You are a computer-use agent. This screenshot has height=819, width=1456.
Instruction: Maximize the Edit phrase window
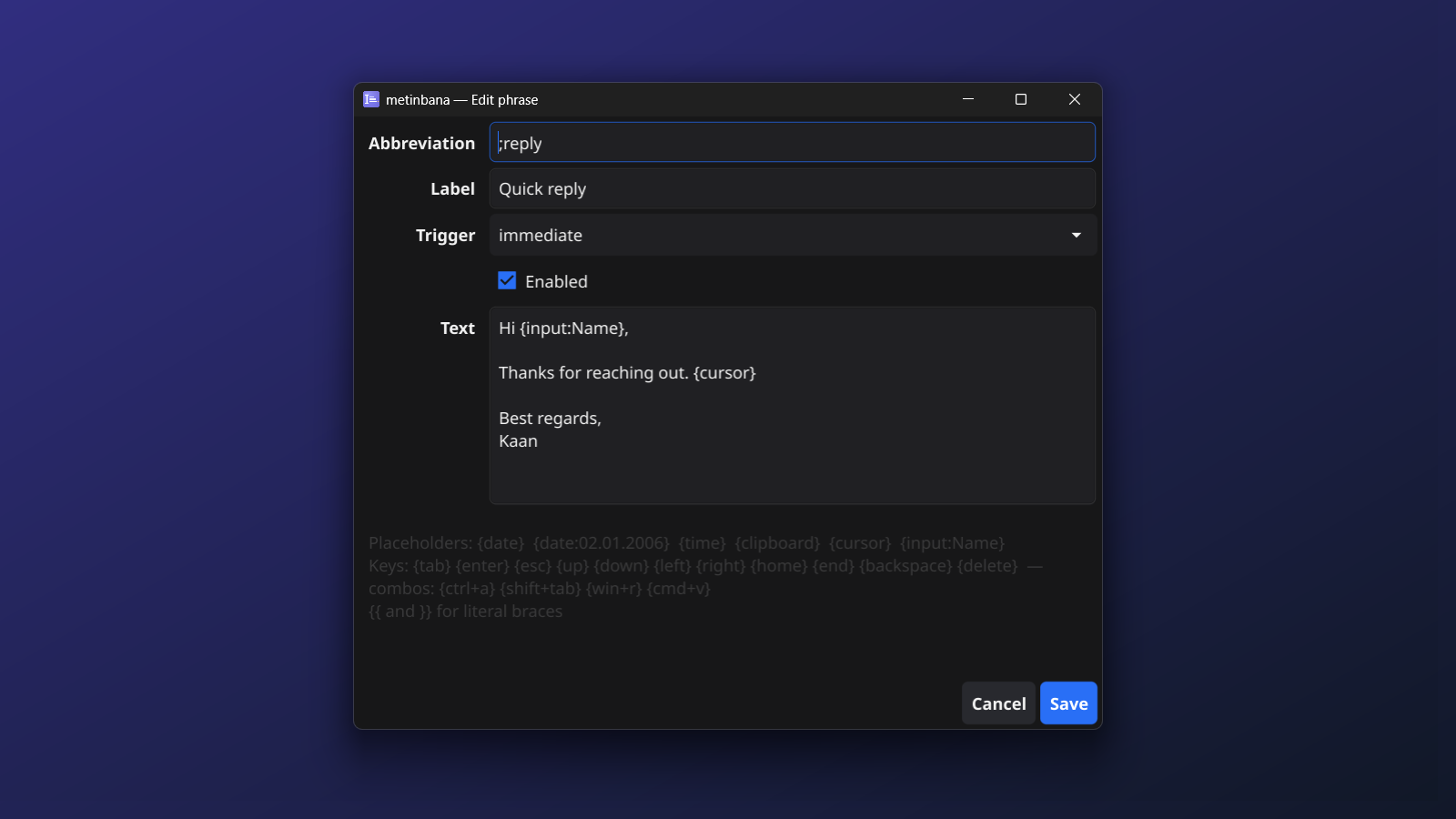click(x=1021, y=99)
